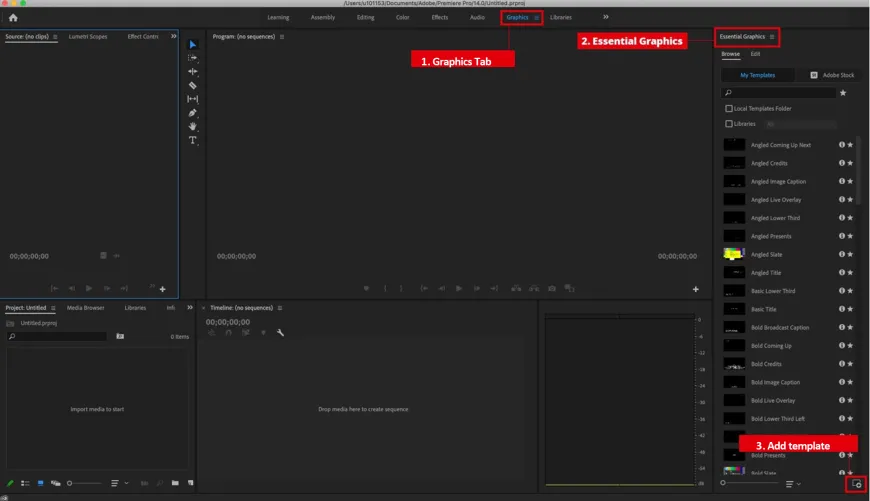Open the Edit tab in Essential Graphics
This screenshot has height=501, width=870.
[755, 54]
